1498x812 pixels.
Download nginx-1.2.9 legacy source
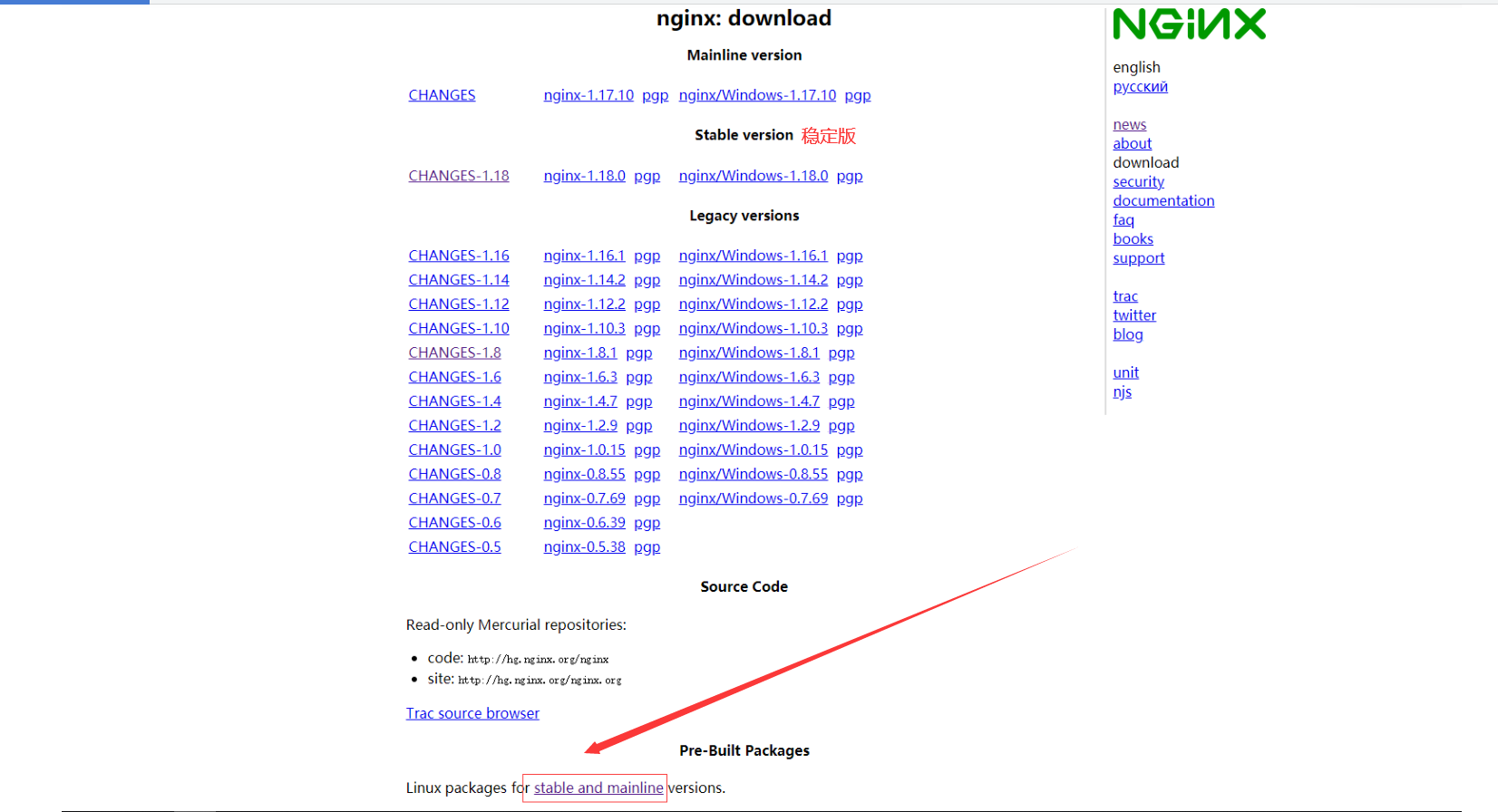580,426
